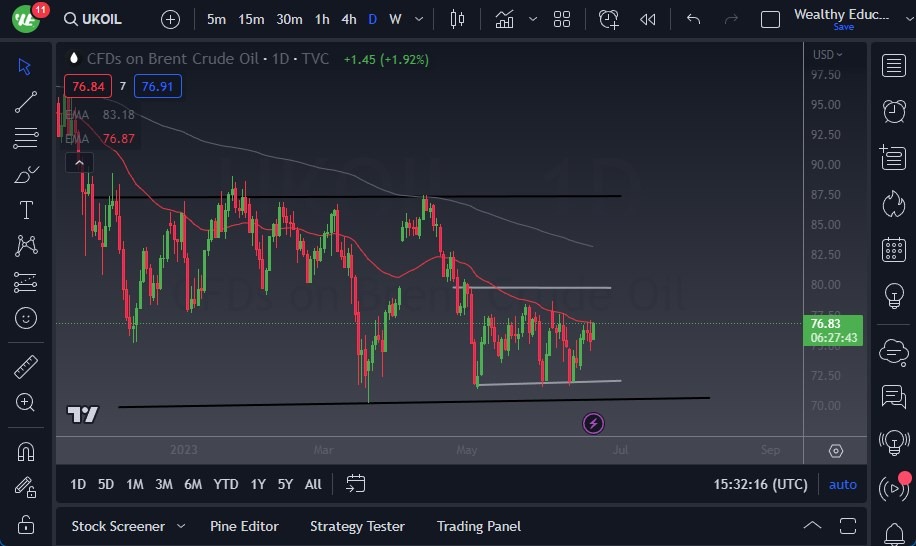Switch to the Pine Editor tab
Image resolution: width=916 pixels, height=546 pixels.
pyautogui.click(x=244, y=526)
